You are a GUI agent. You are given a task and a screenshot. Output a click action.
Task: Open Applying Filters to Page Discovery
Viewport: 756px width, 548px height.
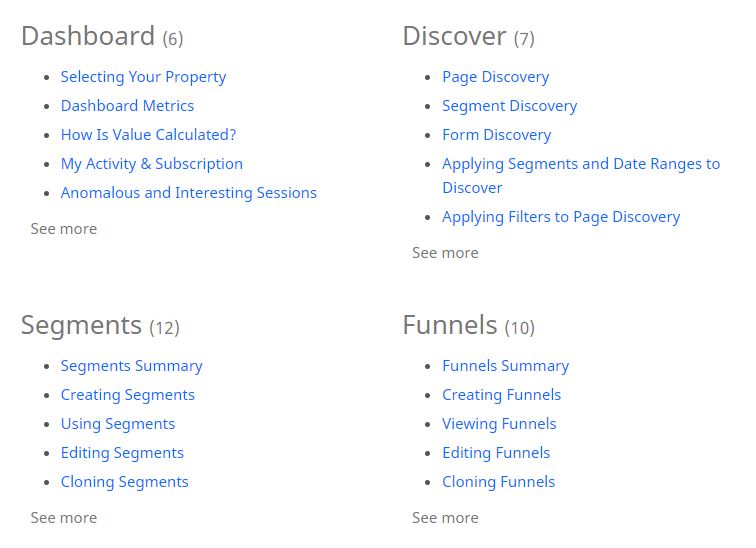[x=560, y=217]
